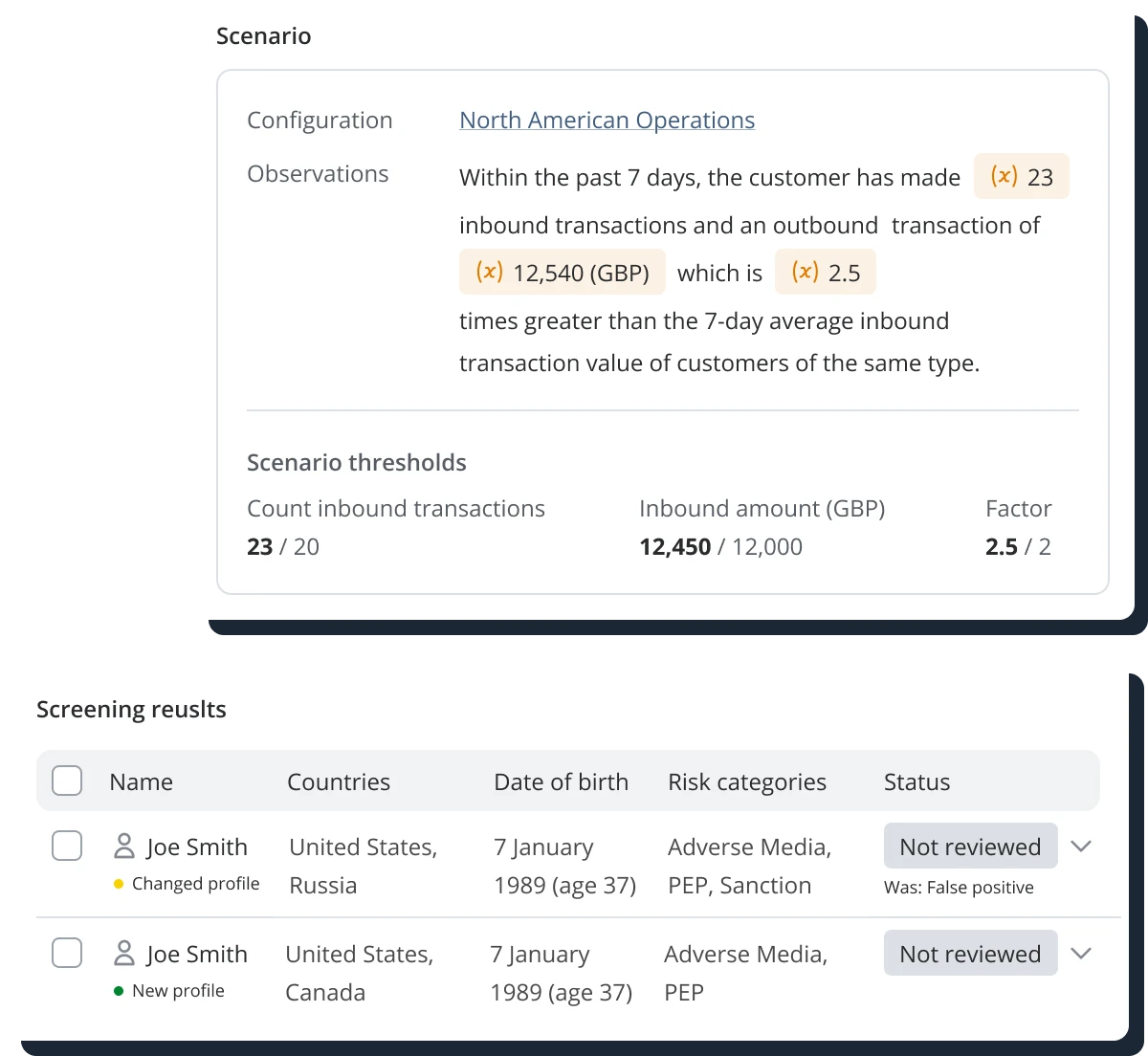The height and width of the screenshot is (1056, 1148).
Task: Sort by the Risk categories column header
Action: 746,782
